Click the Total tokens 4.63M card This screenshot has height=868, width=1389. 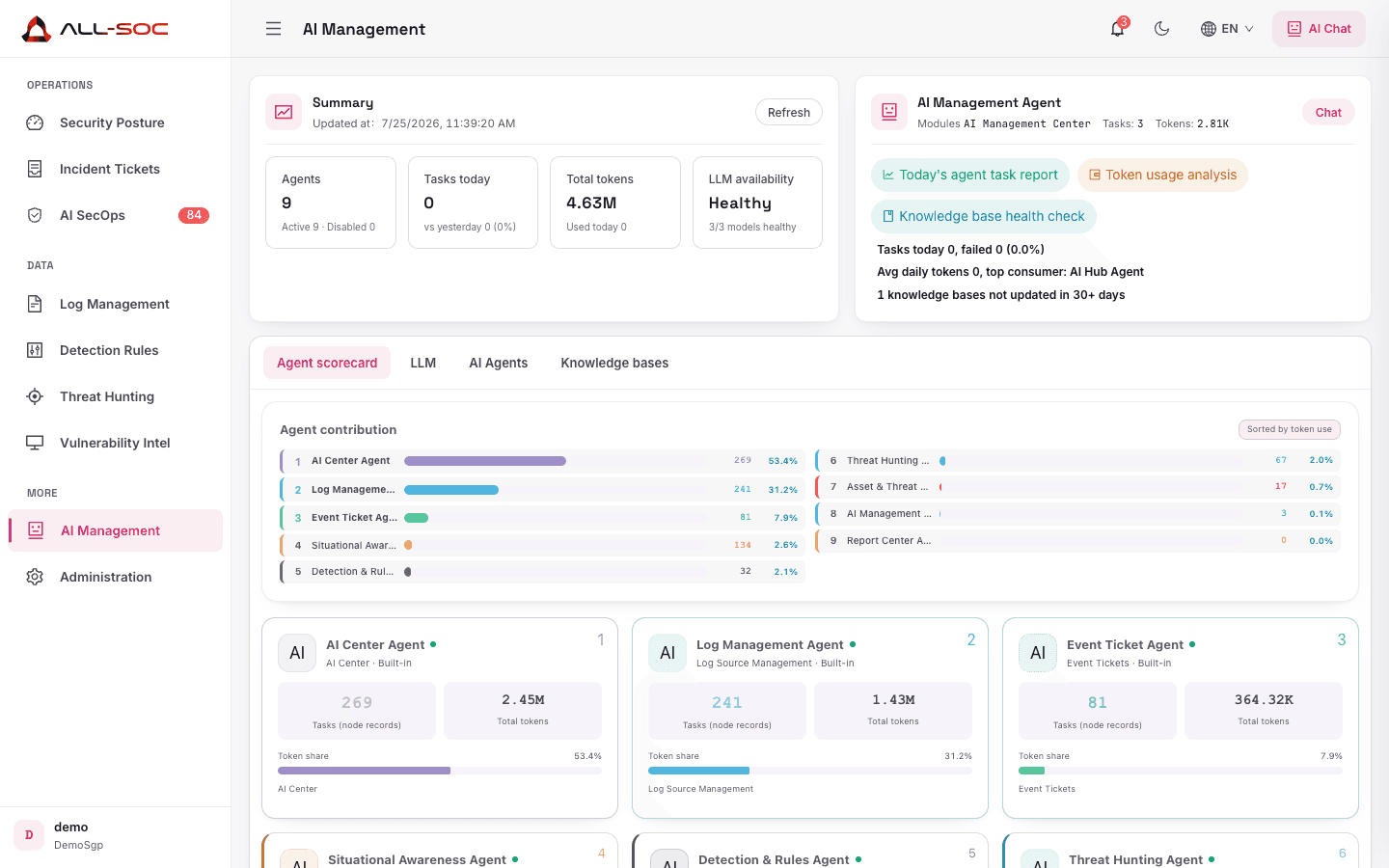coord(615,203)
